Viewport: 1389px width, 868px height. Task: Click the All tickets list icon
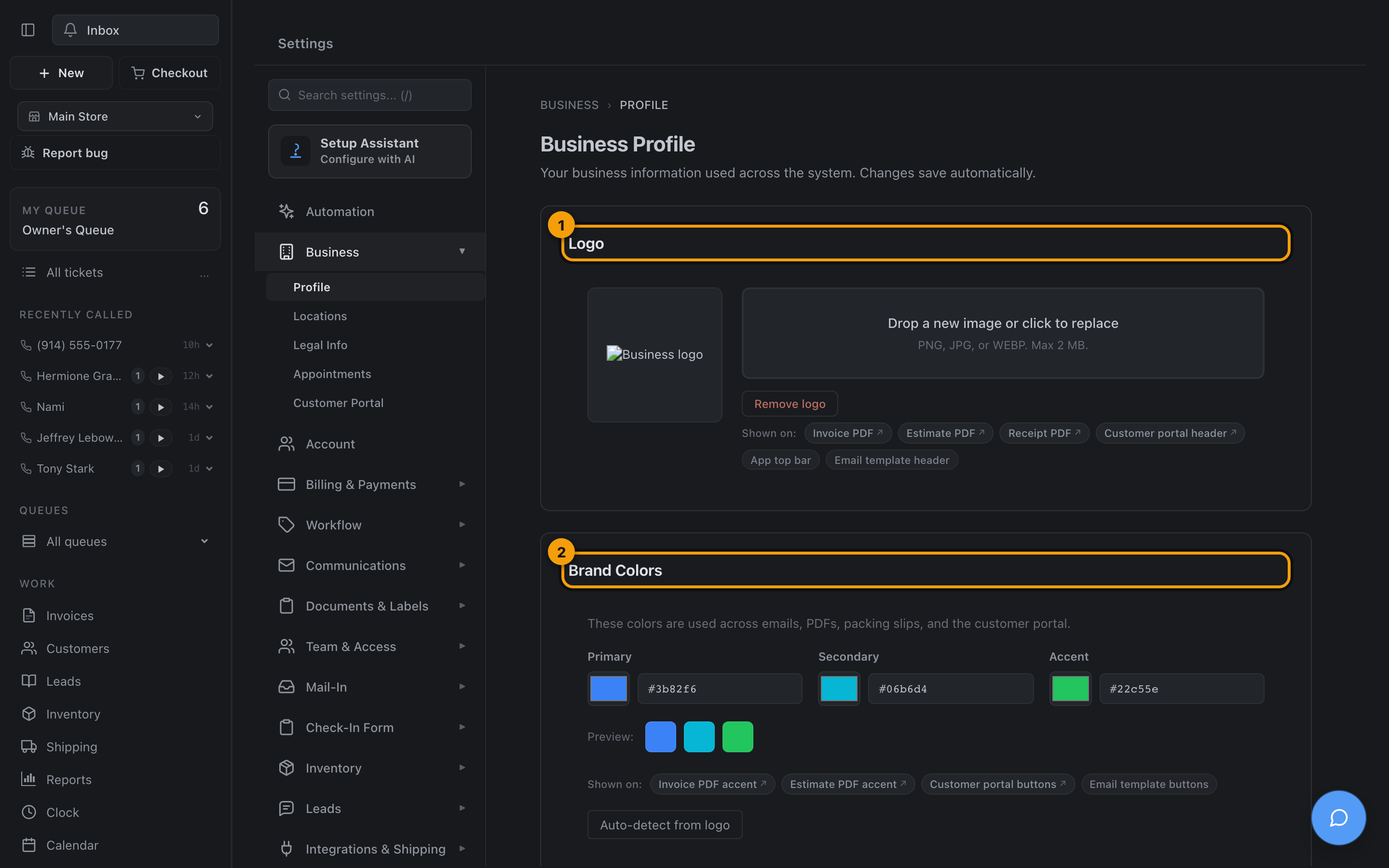(29, 272)
